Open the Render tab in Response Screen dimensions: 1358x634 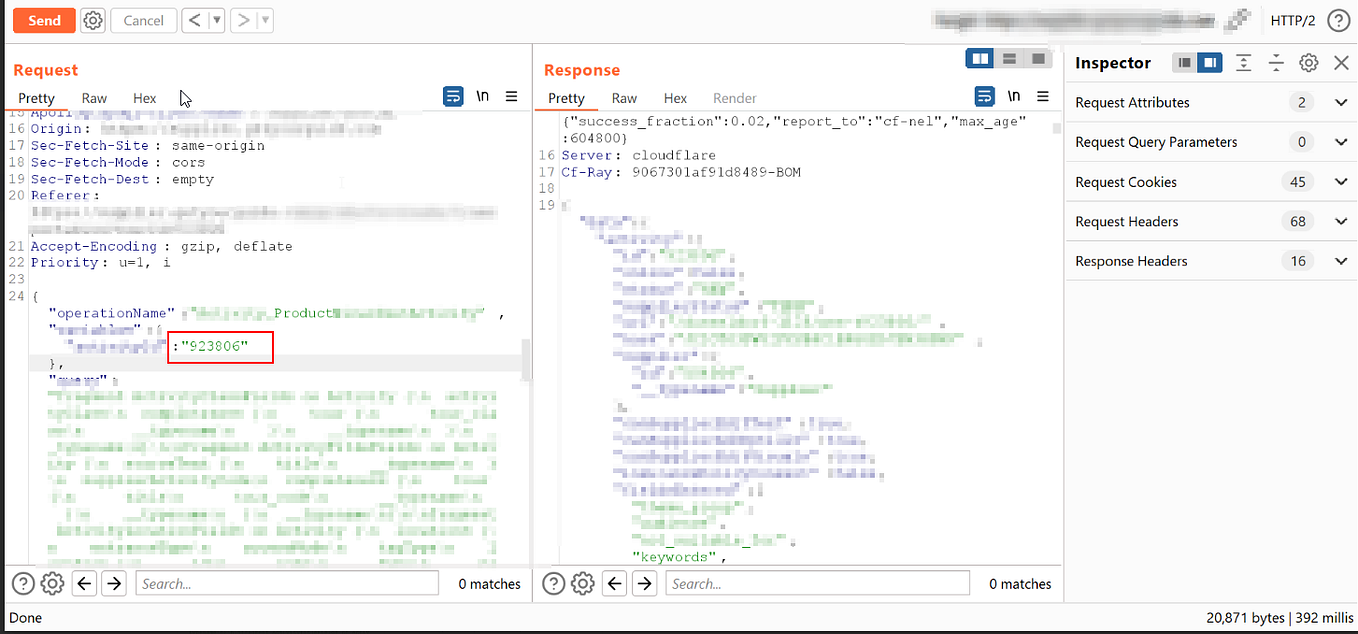coord(734,98)
